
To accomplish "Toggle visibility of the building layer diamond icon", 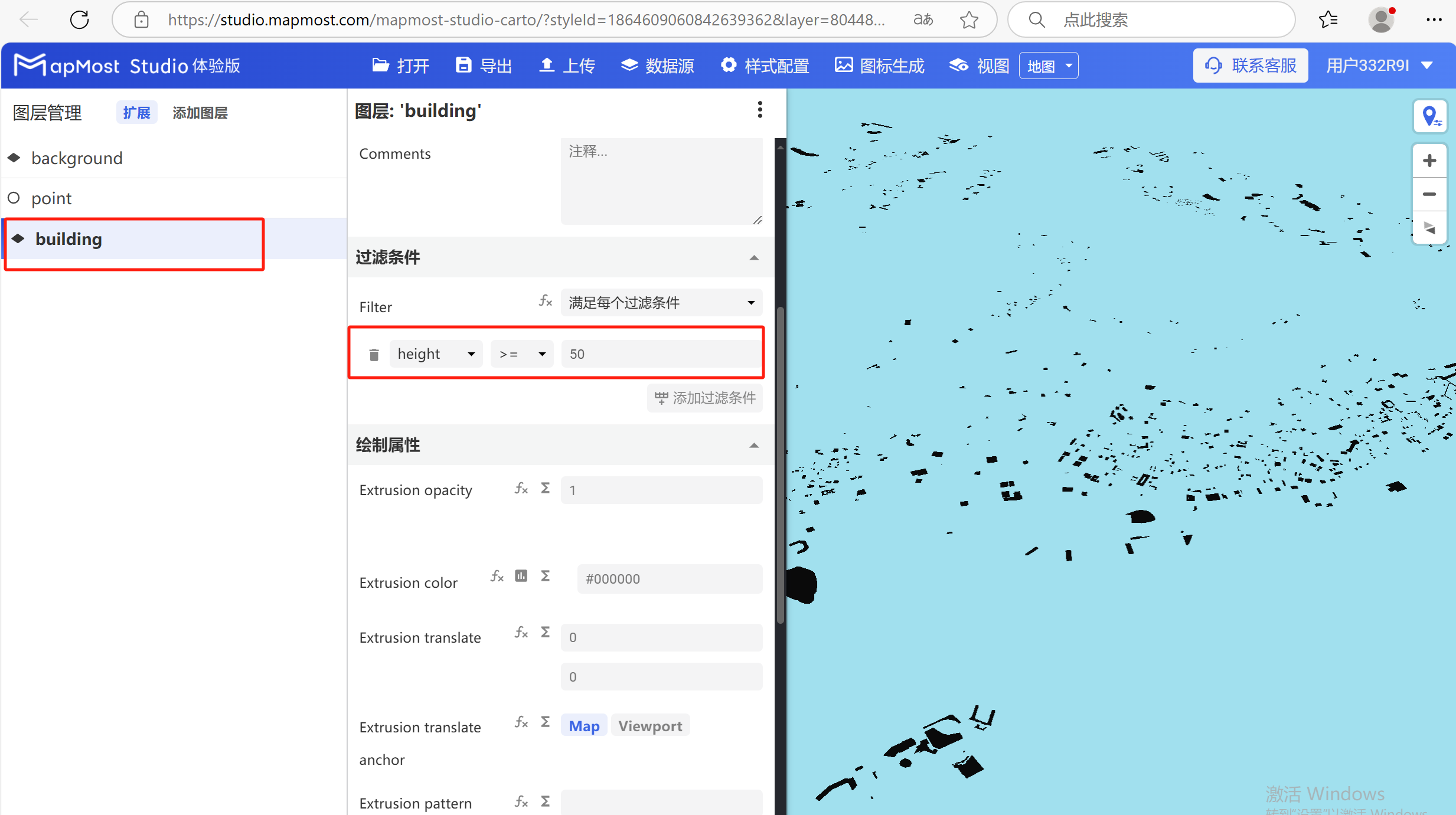I will click(17, 238).
